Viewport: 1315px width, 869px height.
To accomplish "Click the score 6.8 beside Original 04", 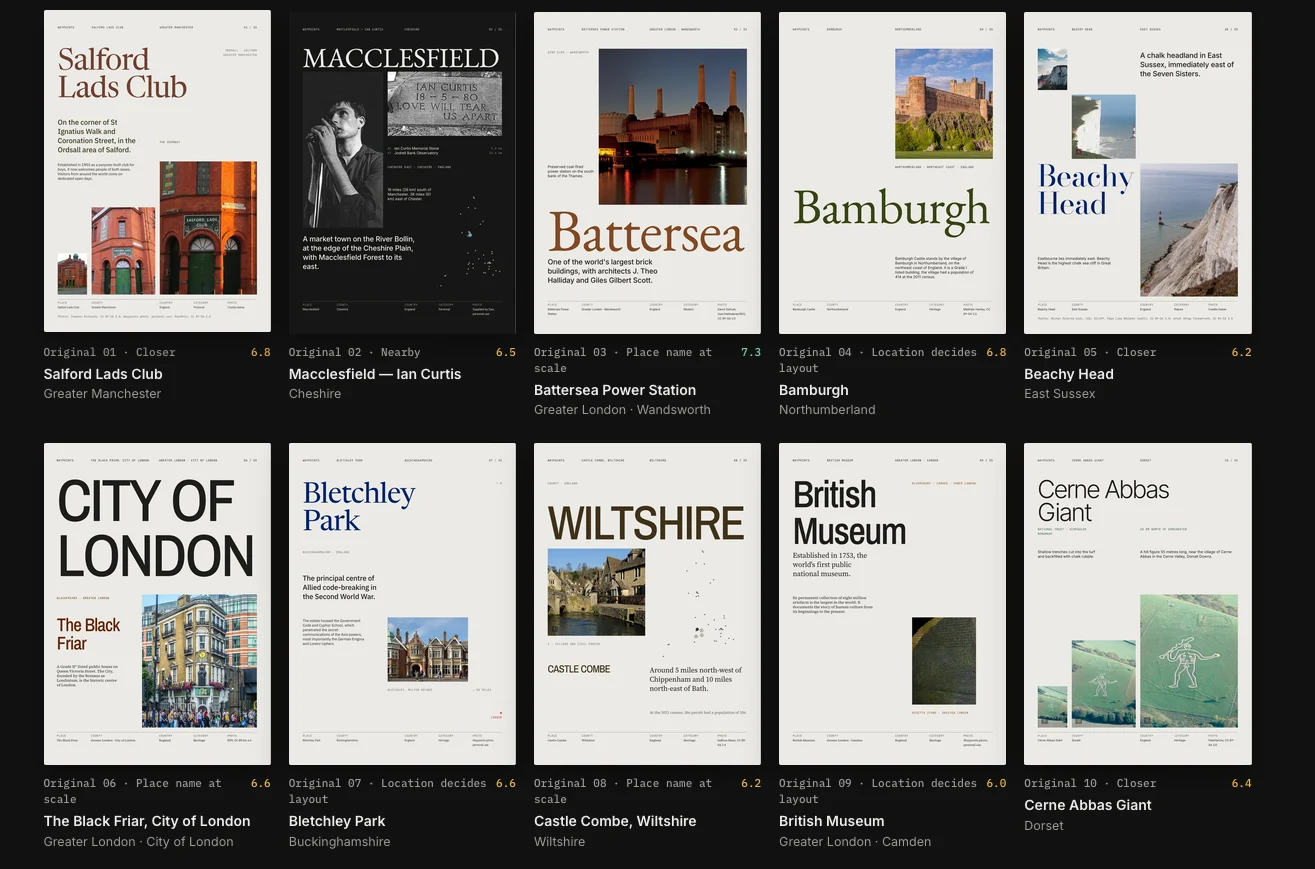I will tap(996, 352).
